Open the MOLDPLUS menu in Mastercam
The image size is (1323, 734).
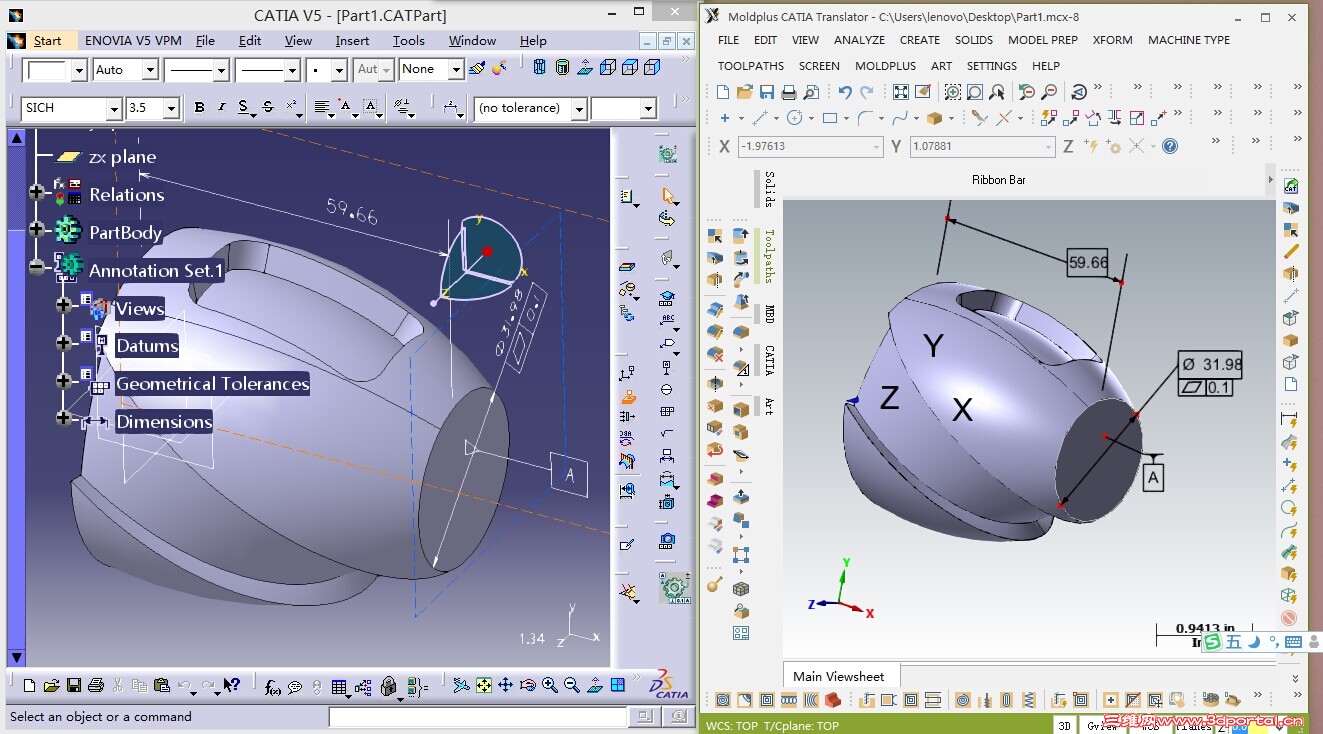point(885,66)
